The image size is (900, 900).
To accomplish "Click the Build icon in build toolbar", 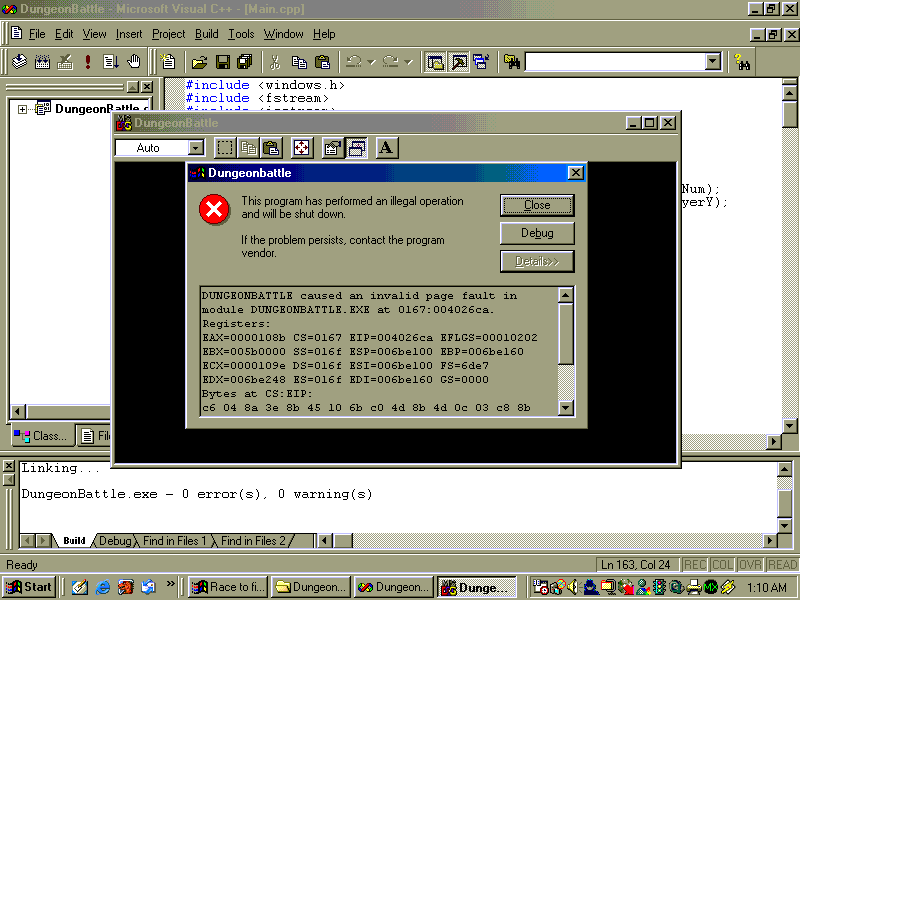I will point(42,61).
